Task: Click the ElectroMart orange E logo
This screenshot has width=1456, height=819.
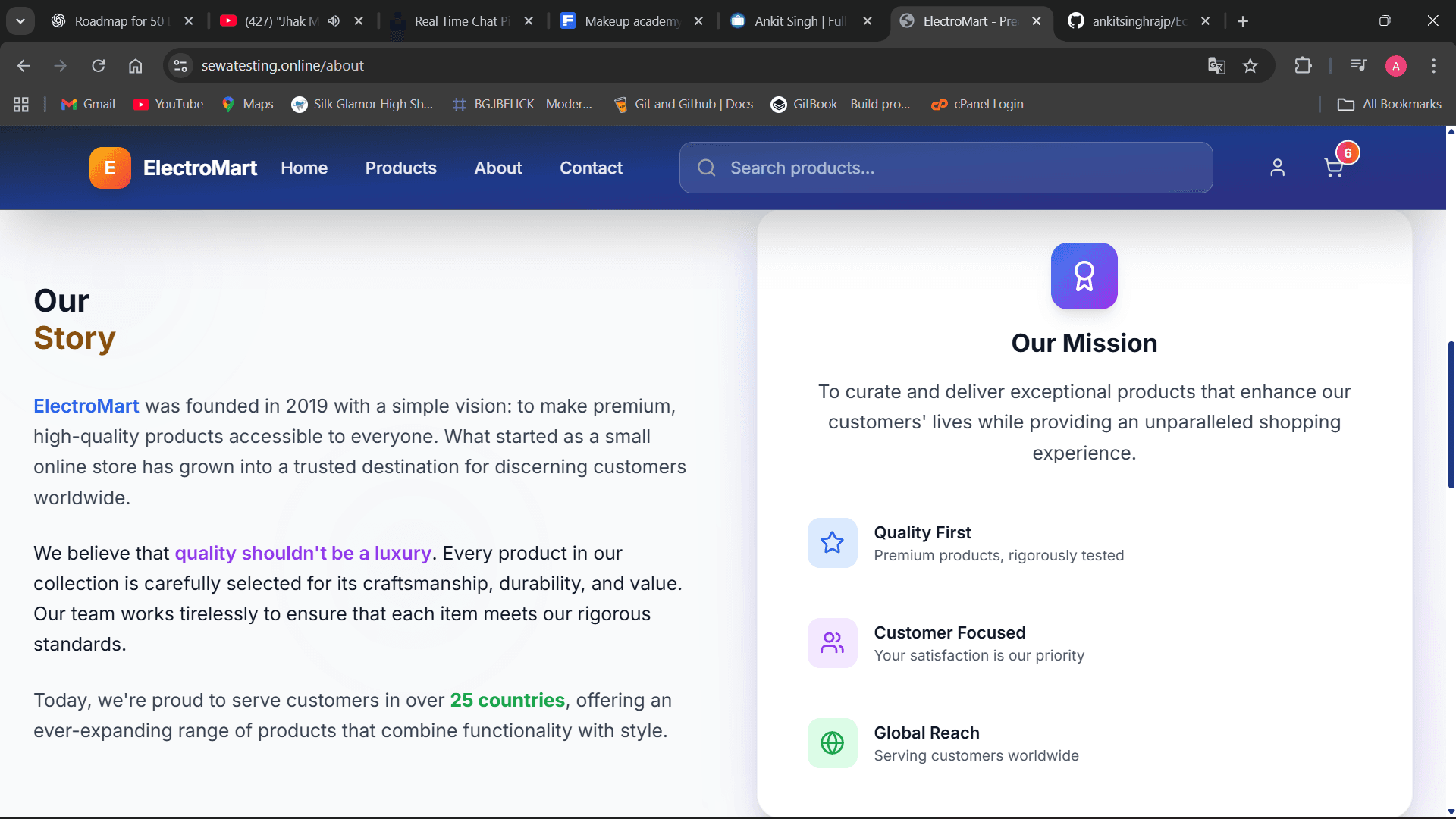Action: tap(110, 168)
